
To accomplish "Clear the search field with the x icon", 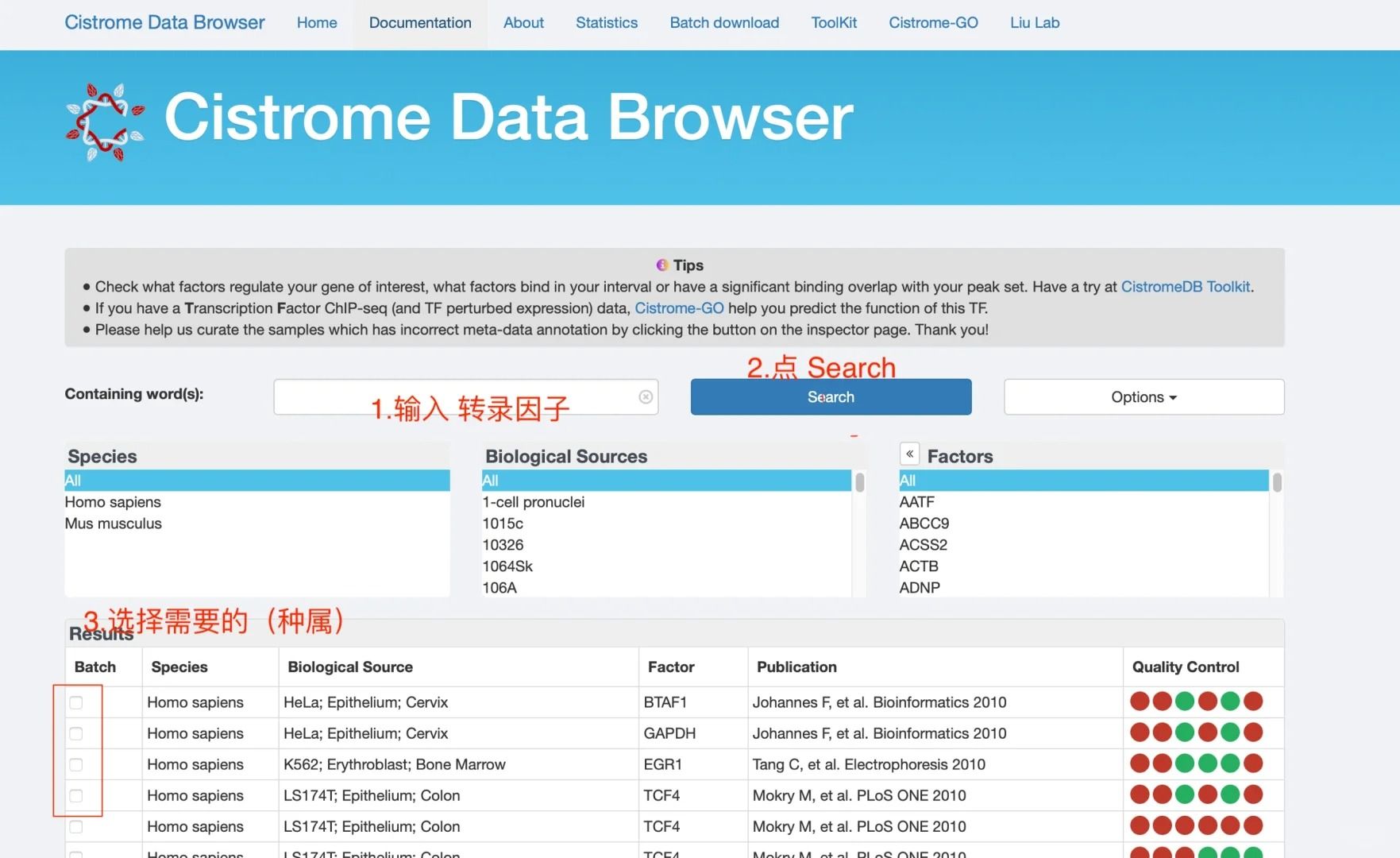I will click(x=646, y=396).
